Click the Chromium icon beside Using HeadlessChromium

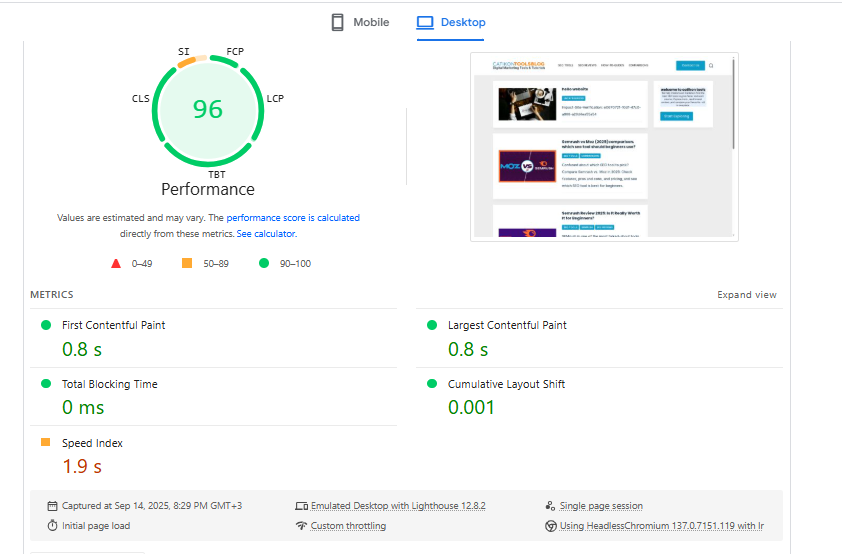tap(550, 526)
